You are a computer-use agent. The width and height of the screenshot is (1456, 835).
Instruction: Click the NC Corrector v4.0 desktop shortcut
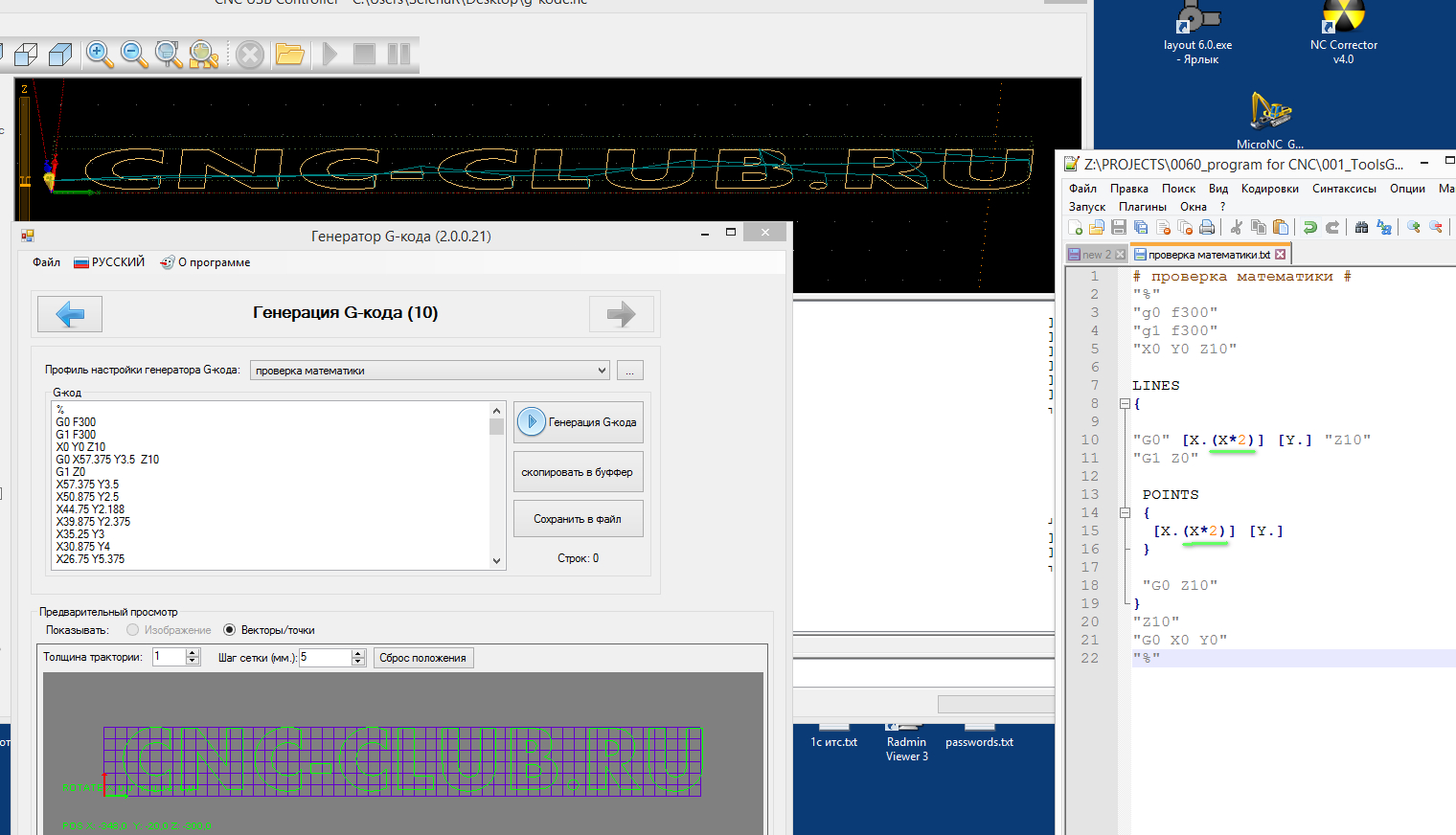coord(1344,34)
